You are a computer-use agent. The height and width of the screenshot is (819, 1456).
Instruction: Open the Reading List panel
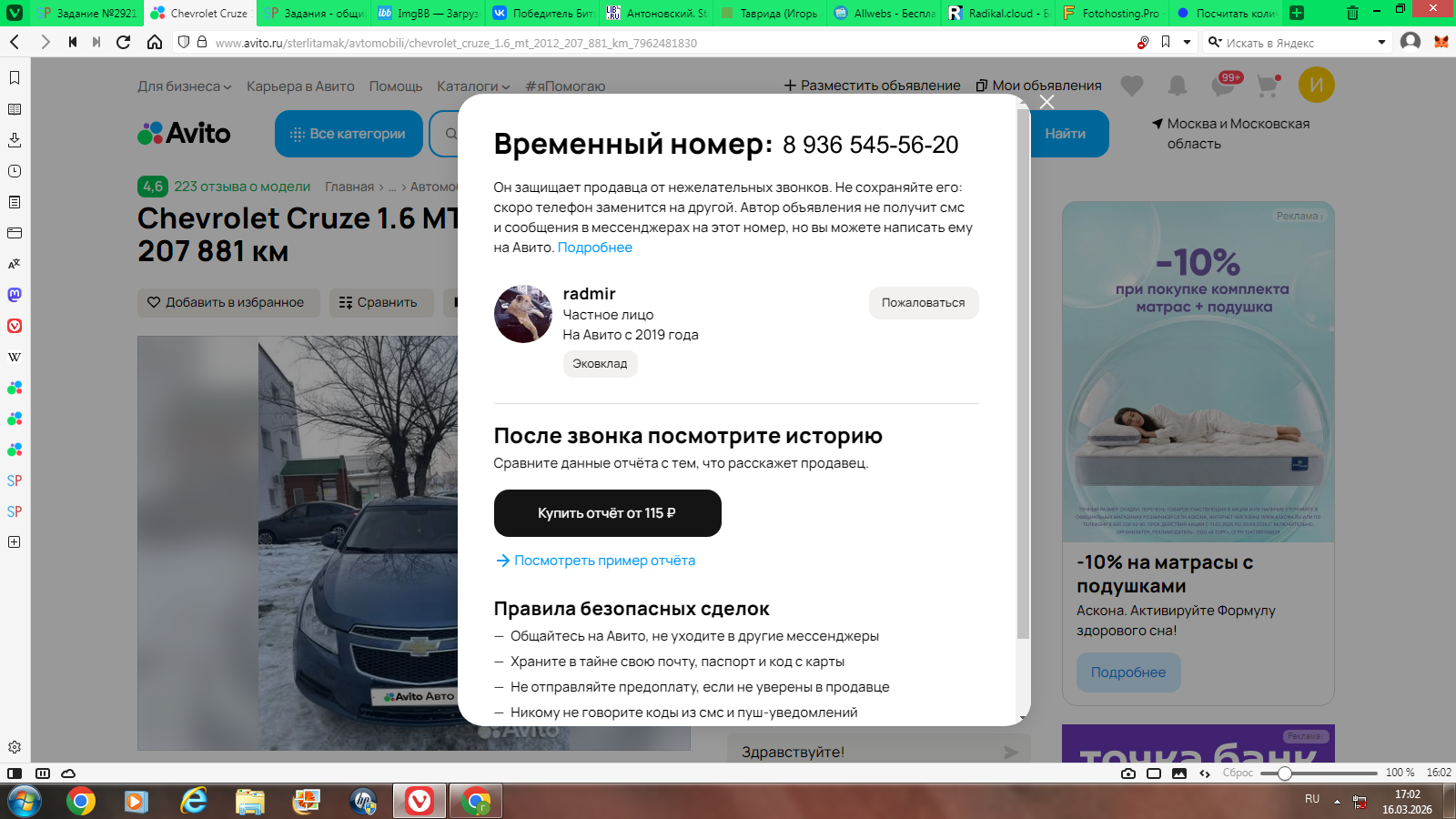(x=15, y=109)
